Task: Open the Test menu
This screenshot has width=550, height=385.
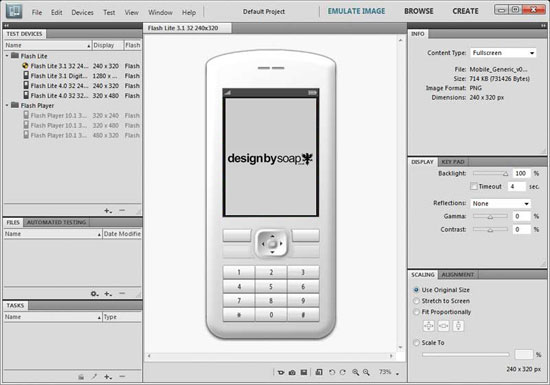Action: tap(109, 13)
